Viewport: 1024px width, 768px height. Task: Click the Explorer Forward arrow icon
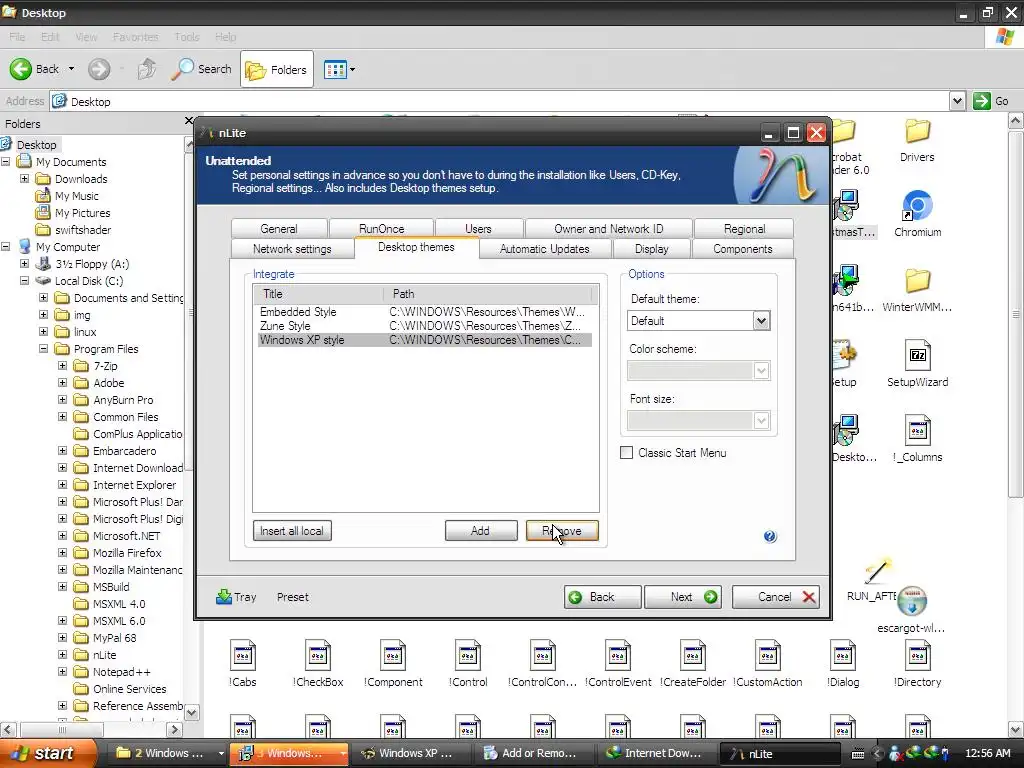point(99,69)
